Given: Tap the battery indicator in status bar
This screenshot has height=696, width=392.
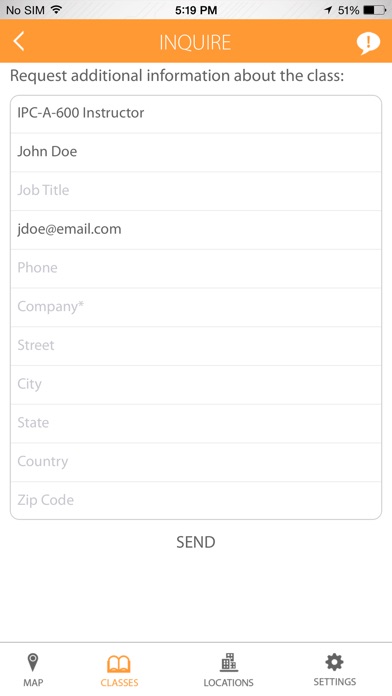Looking at the screenshot, I should tap(374, 10).
